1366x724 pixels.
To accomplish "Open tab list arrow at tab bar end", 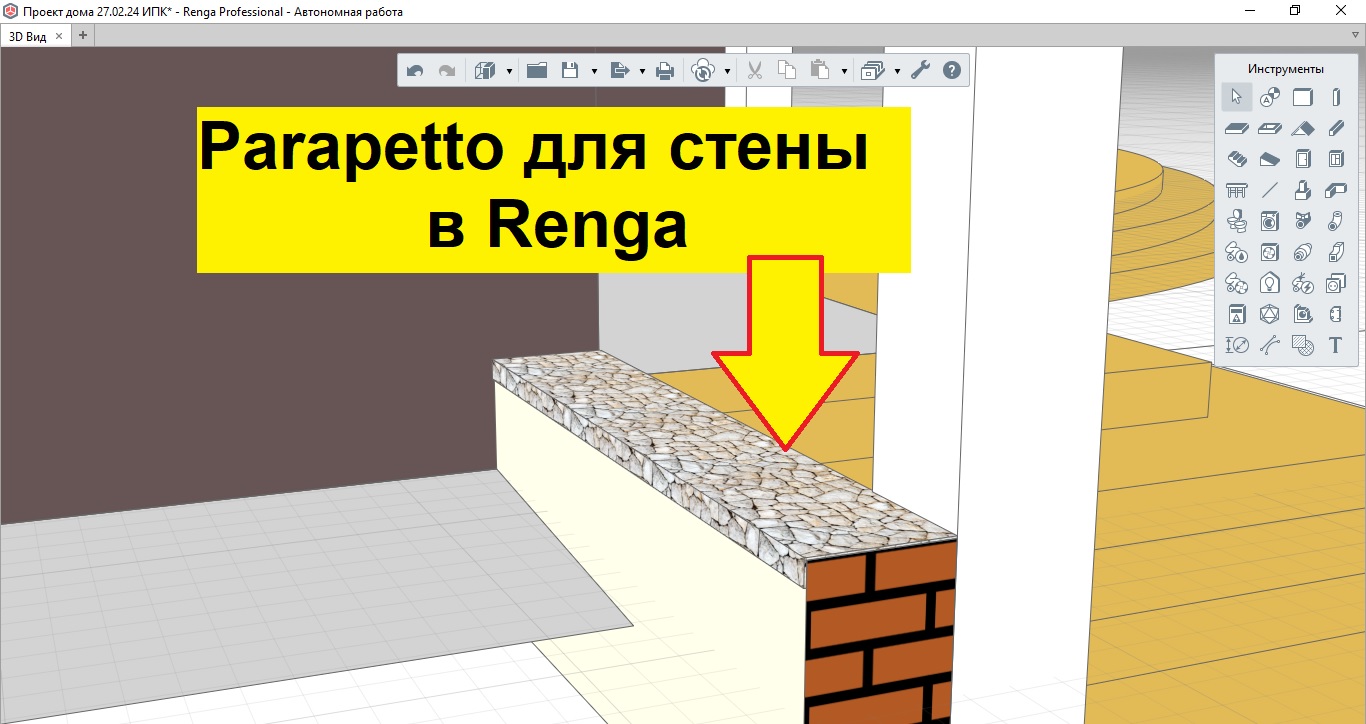I will pos(1355,35).
